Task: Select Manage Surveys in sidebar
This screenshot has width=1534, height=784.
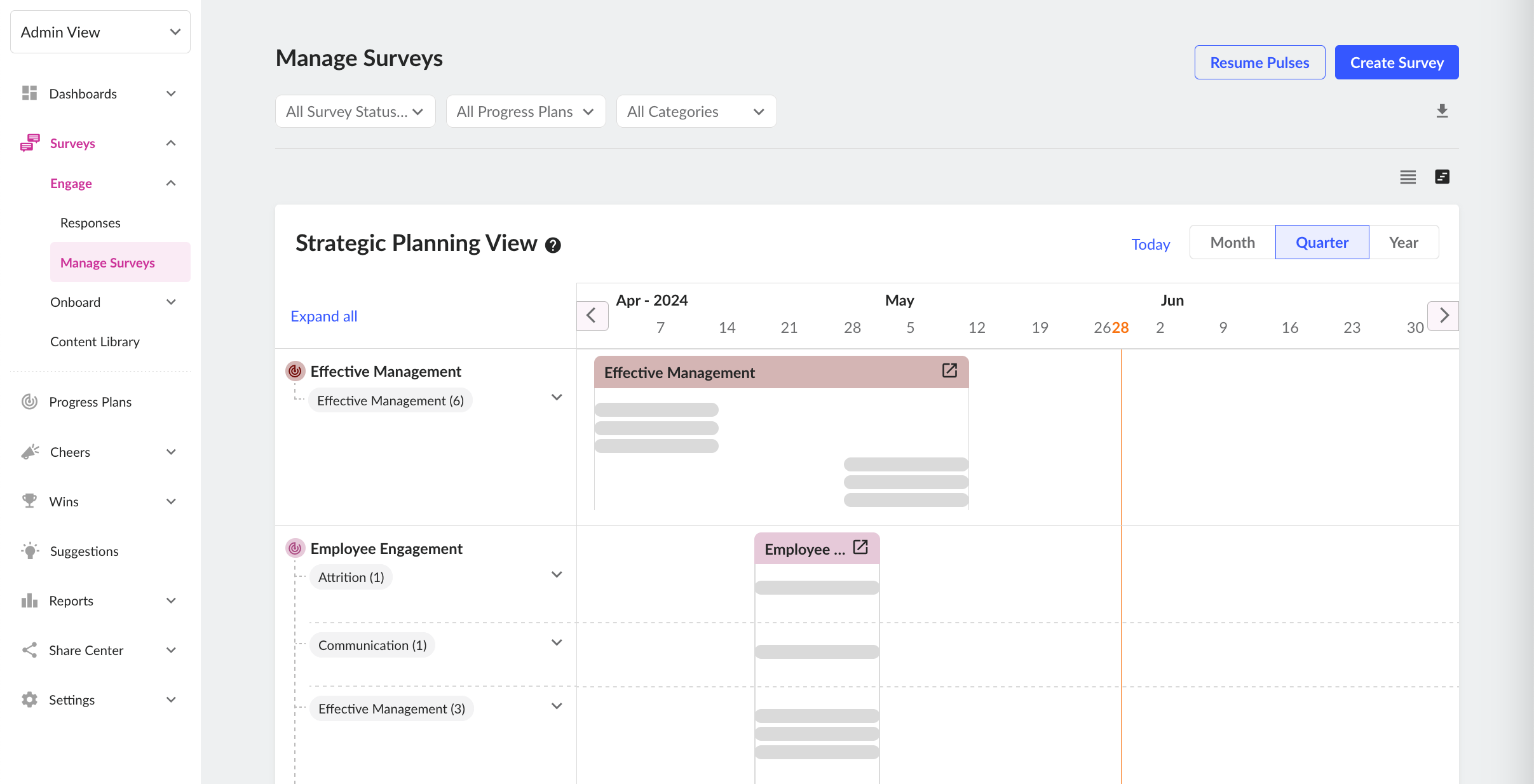Action: pyautogui.click(x=120, y=262)
